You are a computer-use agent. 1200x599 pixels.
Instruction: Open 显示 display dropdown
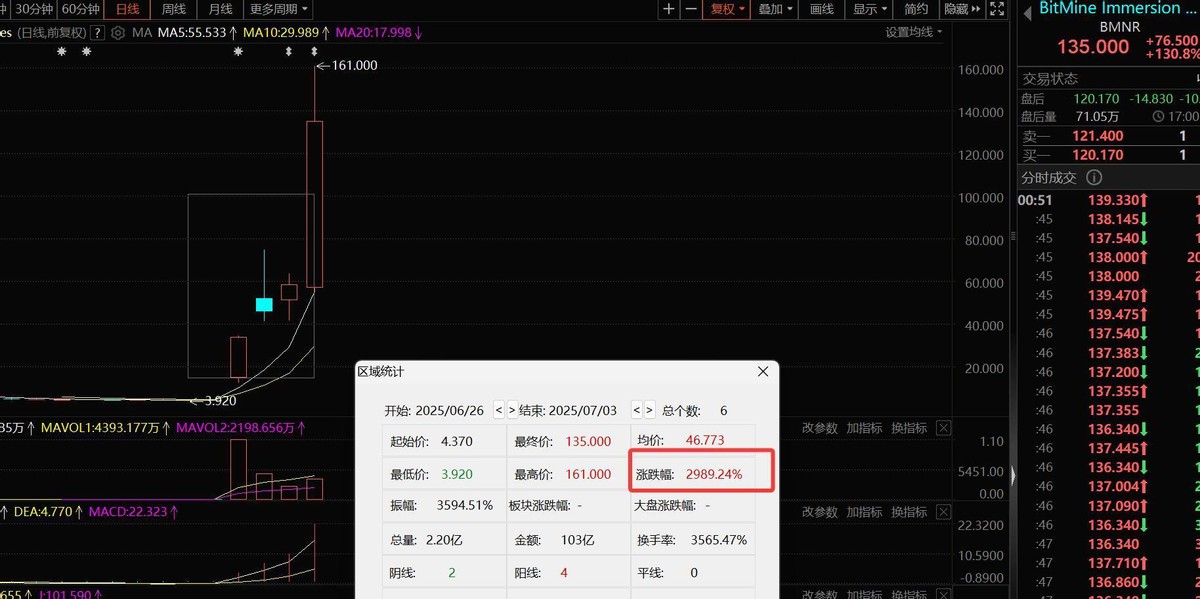[870, 9]
